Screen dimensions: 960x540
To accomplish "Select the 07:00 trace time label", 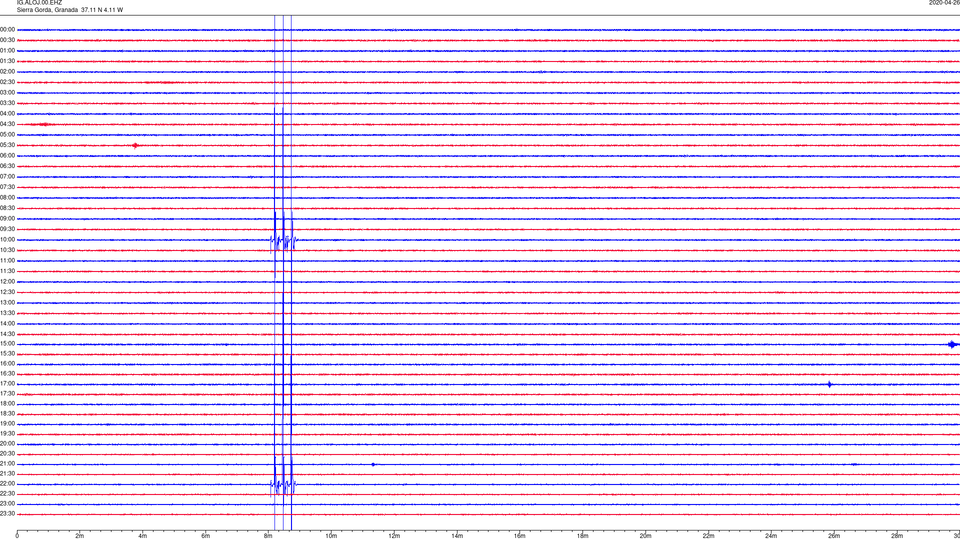I will pyautogui.click(x=7, y=176).
